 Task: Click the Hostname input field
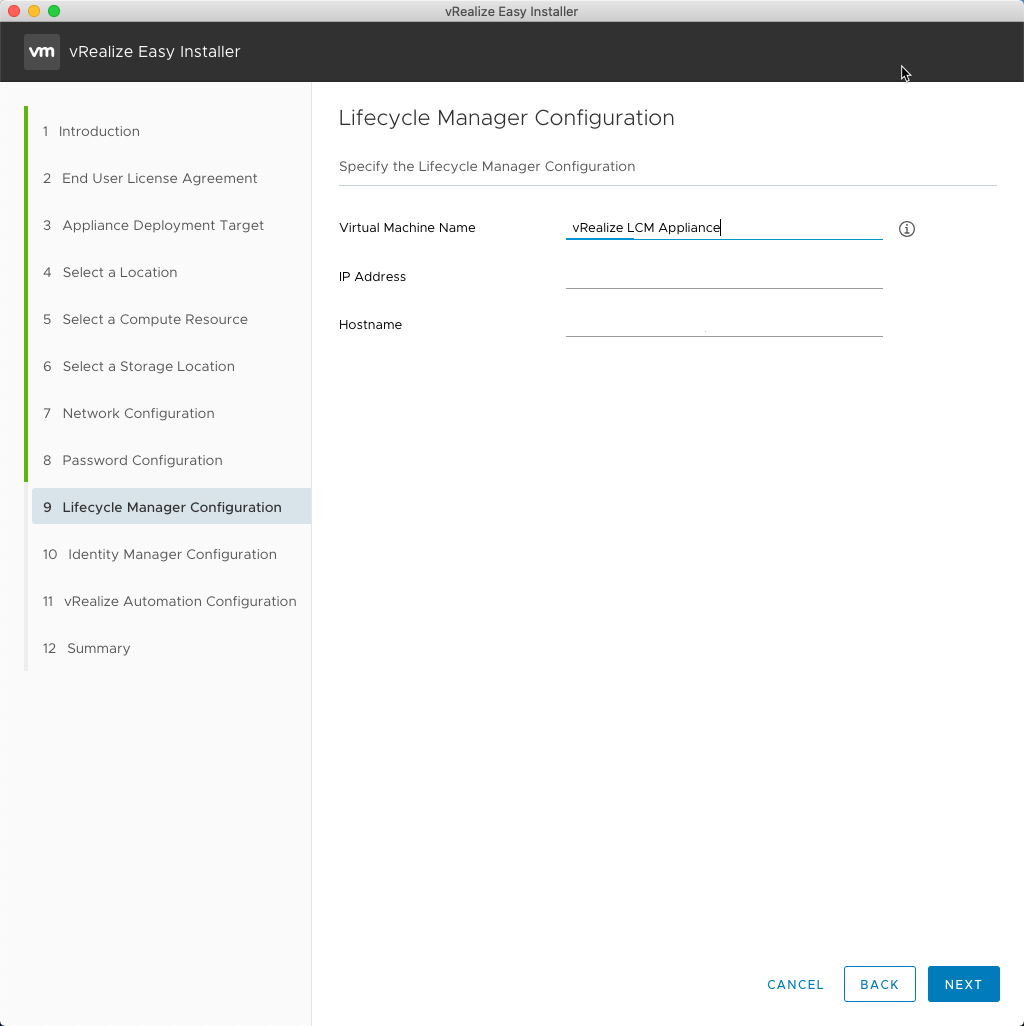click(723, 325)
